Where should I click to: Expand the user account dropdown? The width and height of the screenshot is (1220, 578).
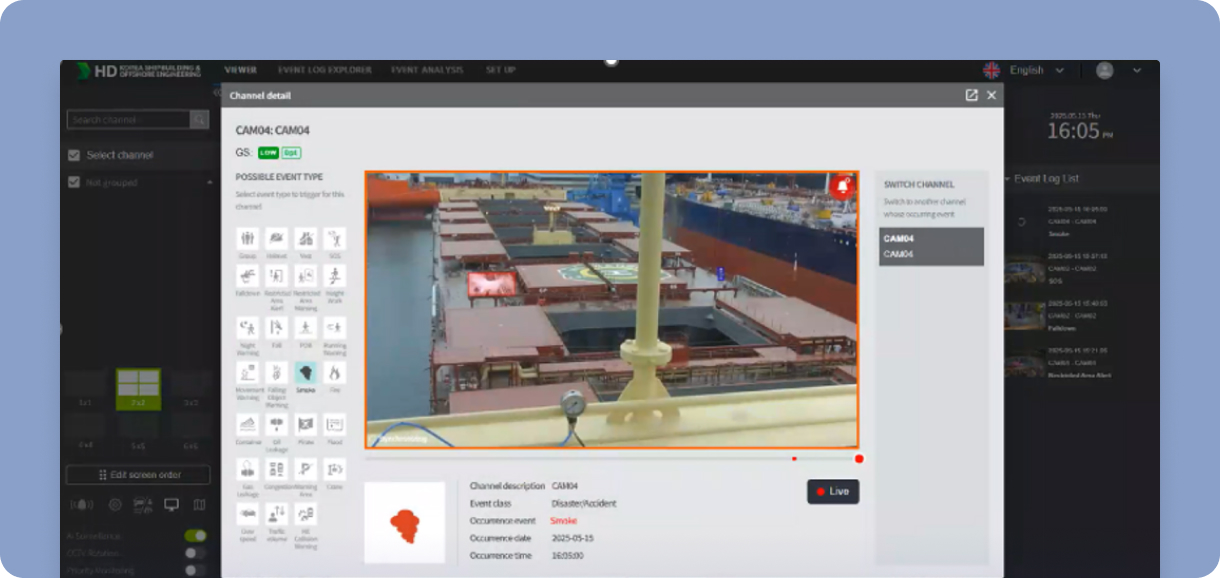tap(1136, 70)
